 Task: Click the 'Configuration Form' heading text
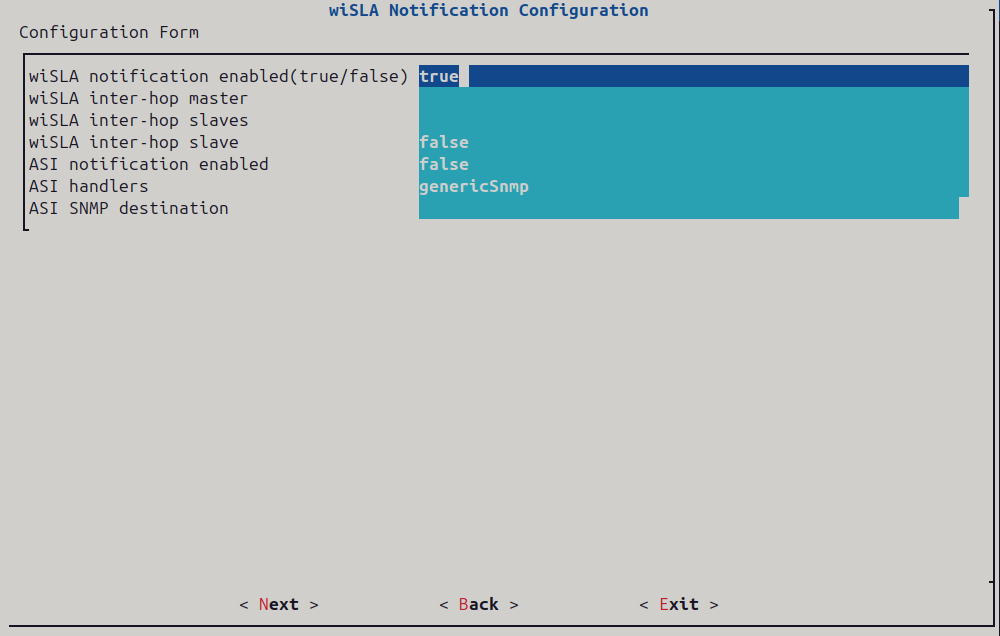(108, 32)
